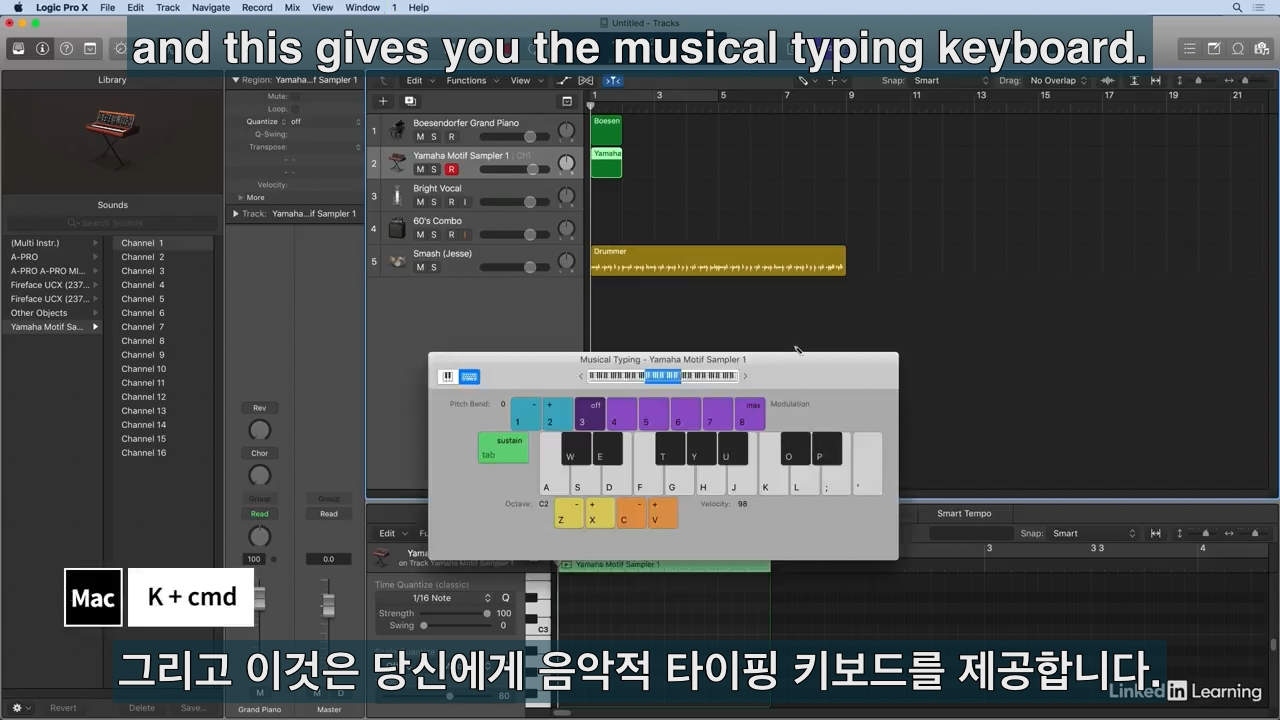Viewport: 1280px width, 720px height.
Task: Toggle the Mute checkbox in Region inspector
Action: (x=294, y=97)
